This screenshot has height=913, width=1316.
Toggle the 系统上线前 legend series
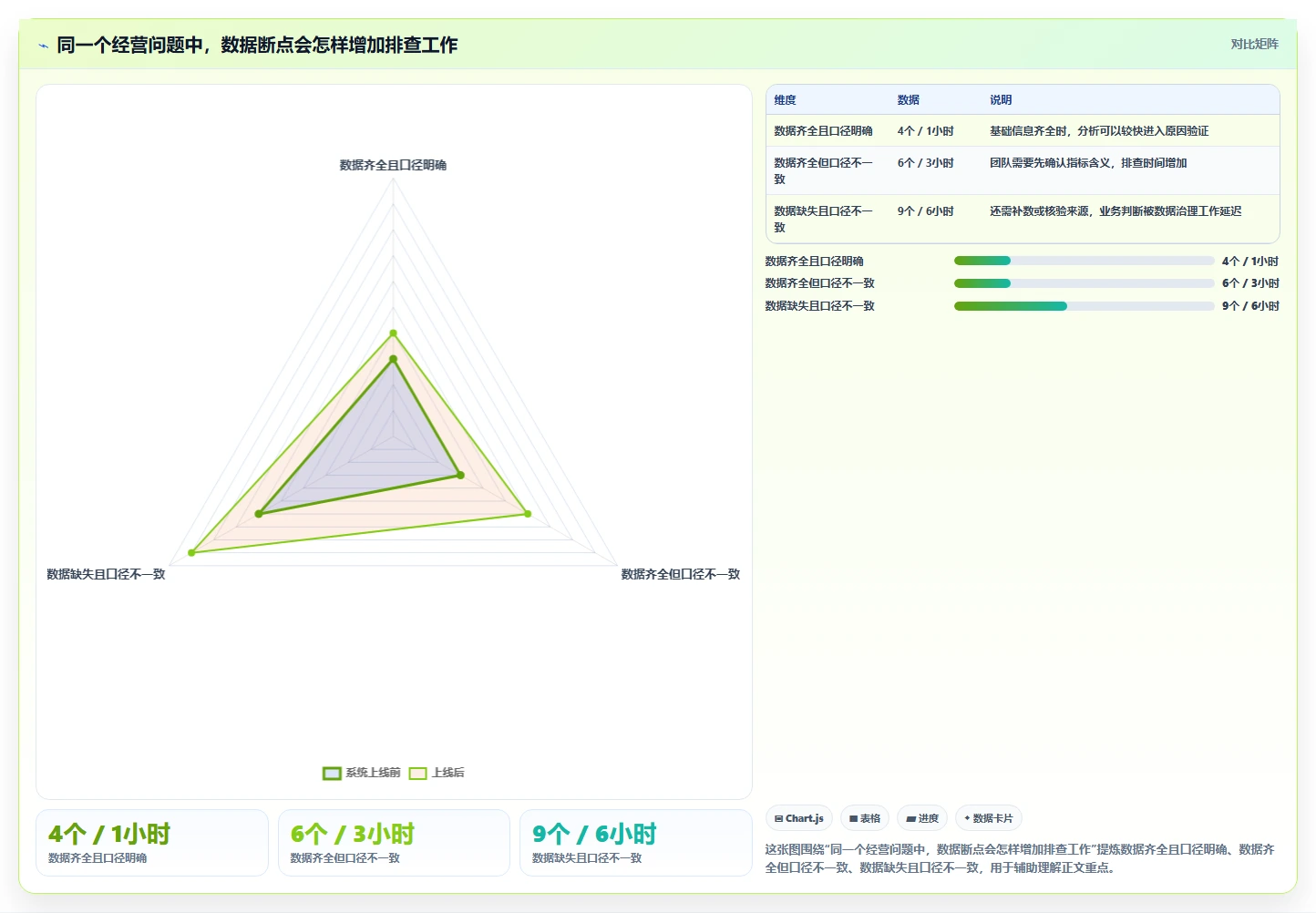pos(362,773)
